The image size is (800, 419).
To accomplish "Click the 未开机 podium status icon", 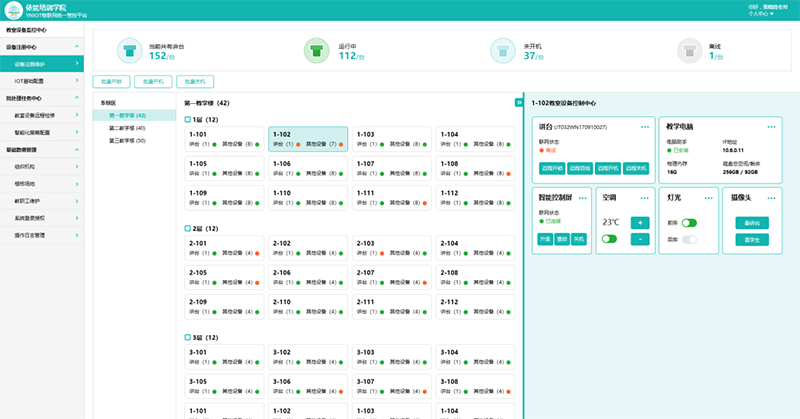I will [x=500, y=50].
